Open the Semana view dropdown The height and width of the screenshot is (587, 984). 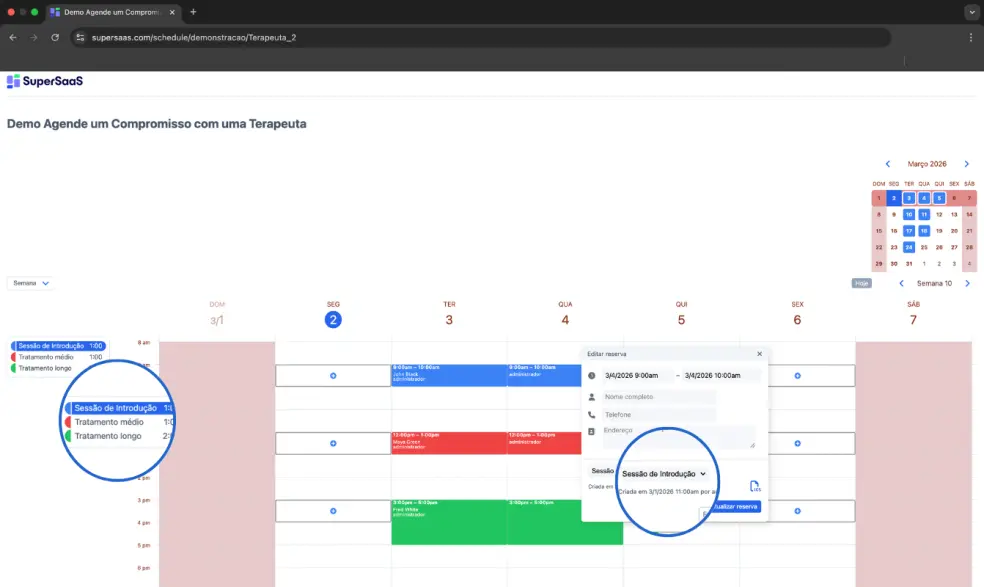point(30,283)
